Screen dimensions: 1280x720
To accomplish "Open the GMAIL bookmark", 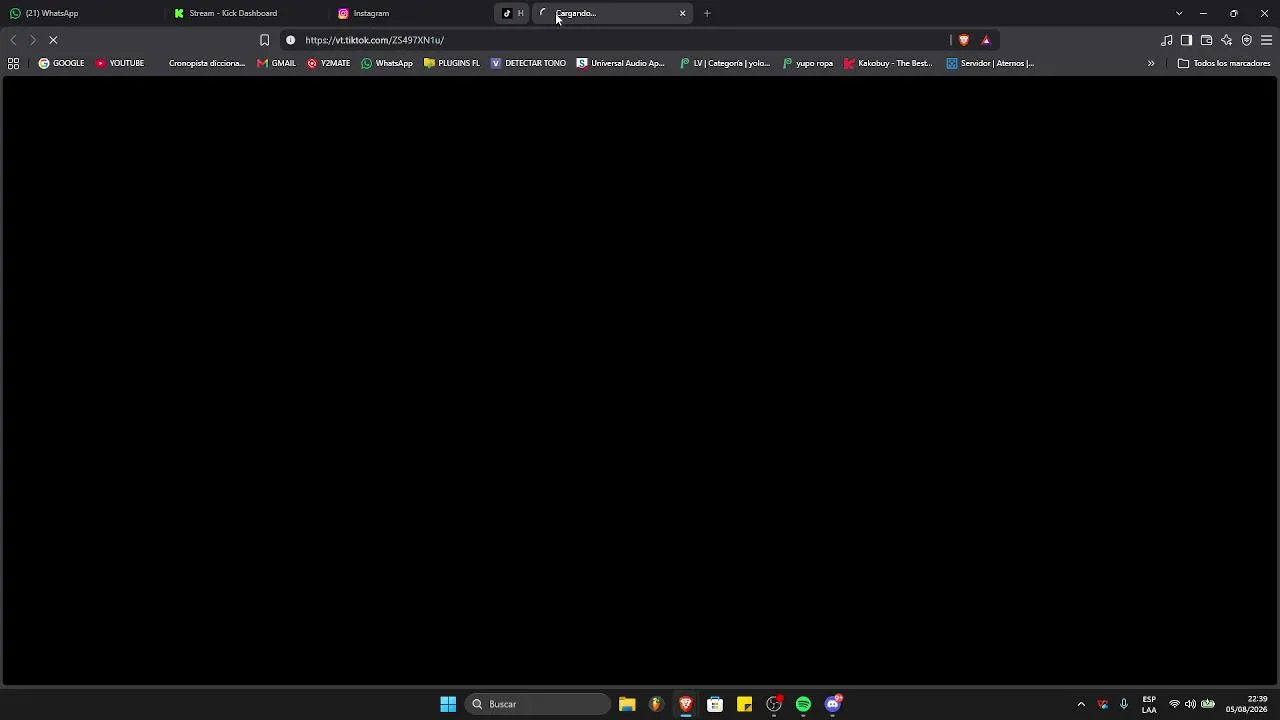I will click(277, 63).
